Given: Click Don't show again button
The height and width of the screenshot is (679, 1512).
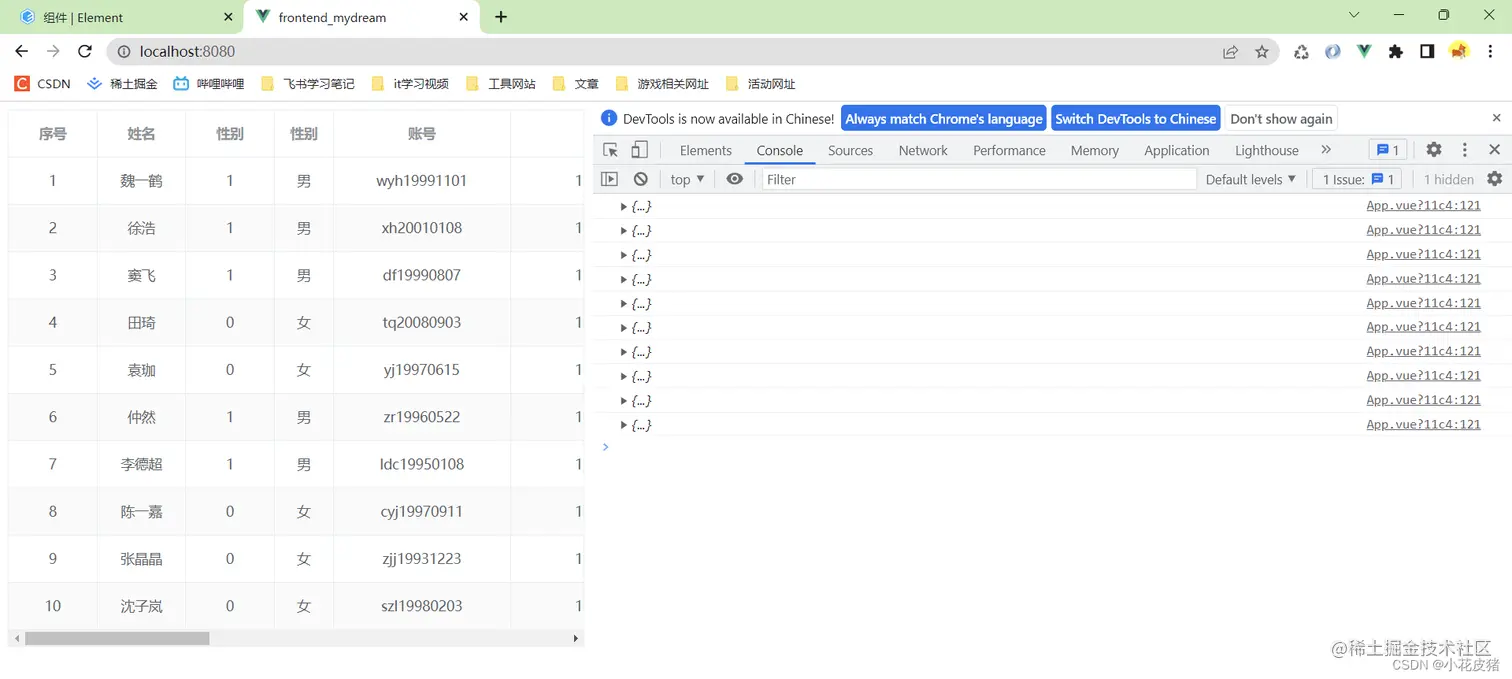Looking at the screenshot, I should pos(1281,118).
